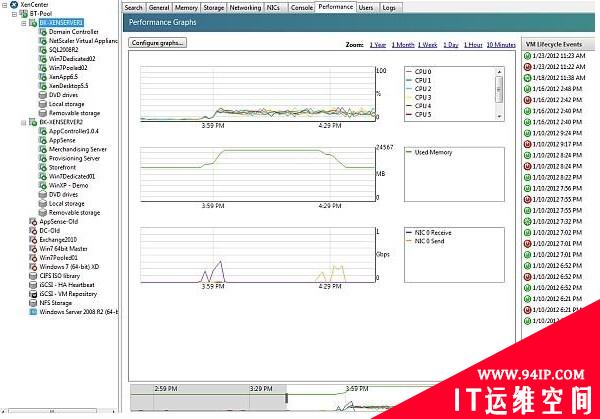This screenshot has height=419, width=600.
Task: Open the Users tab
Action: [366, 8]
